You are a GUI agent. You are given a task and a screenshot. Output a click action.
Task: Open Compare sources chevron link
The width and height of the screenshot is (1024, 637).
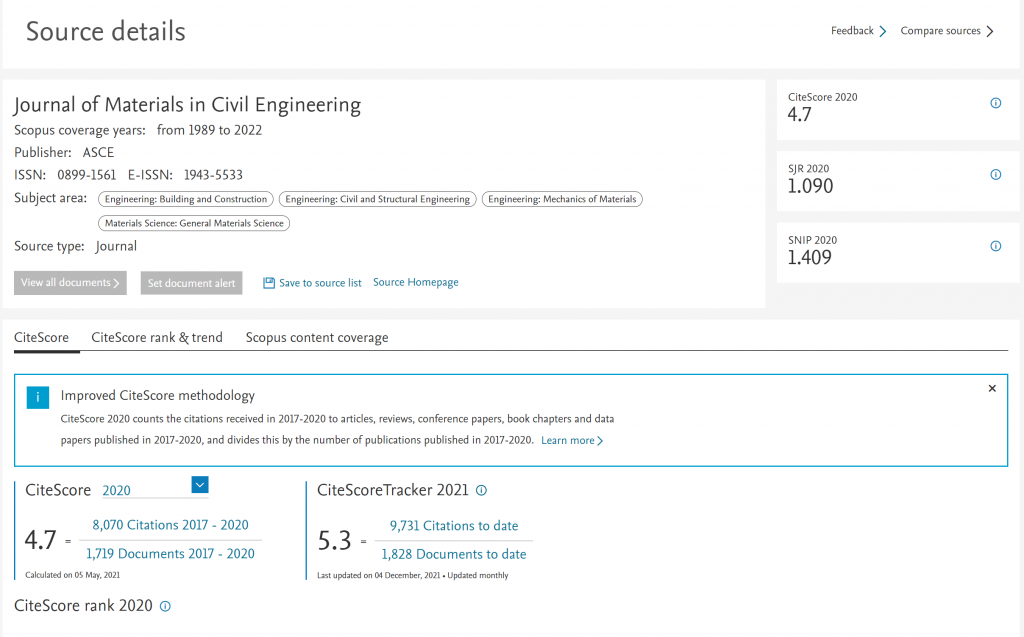(x=947, y=31)
